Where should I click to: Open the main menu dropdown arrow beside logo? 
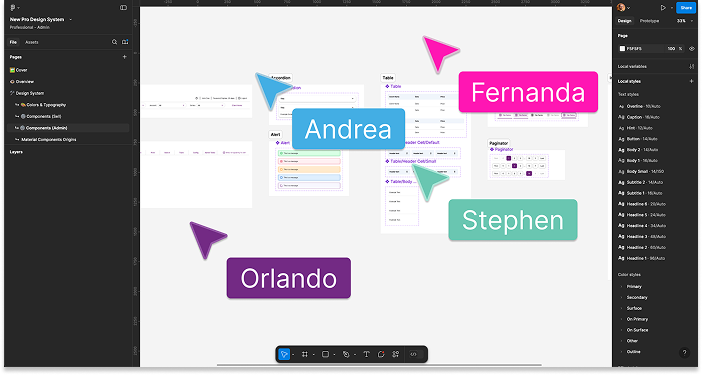18,8
